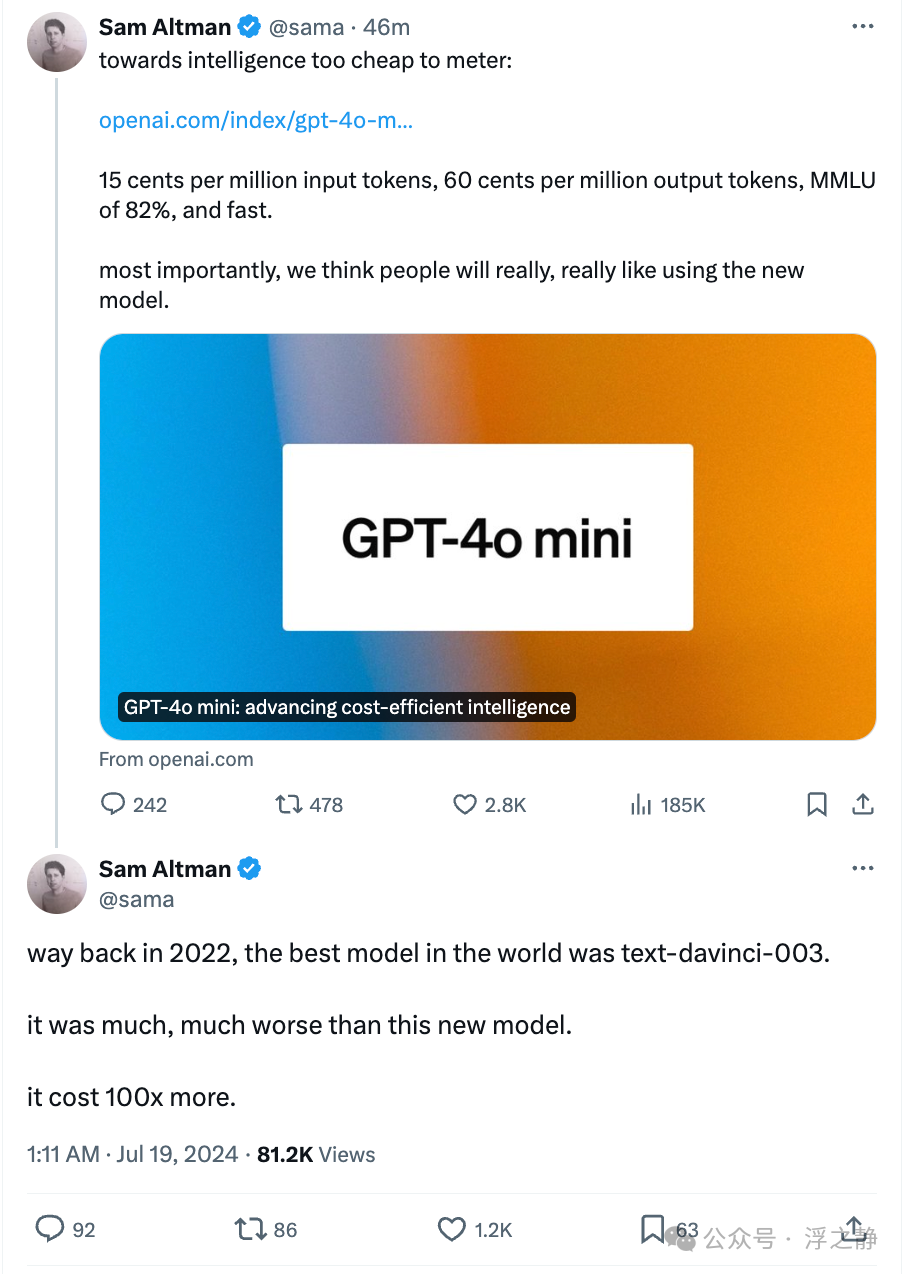Click Sam Altman's avatar on second tweet

(x=56, y=884)
